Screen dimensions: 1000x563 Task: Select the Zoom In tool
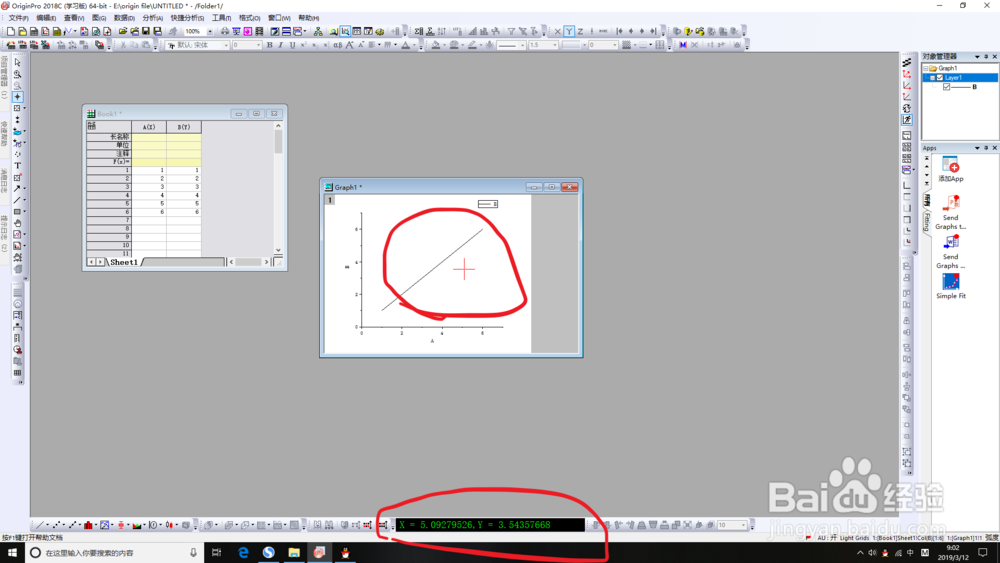point(17,74)
